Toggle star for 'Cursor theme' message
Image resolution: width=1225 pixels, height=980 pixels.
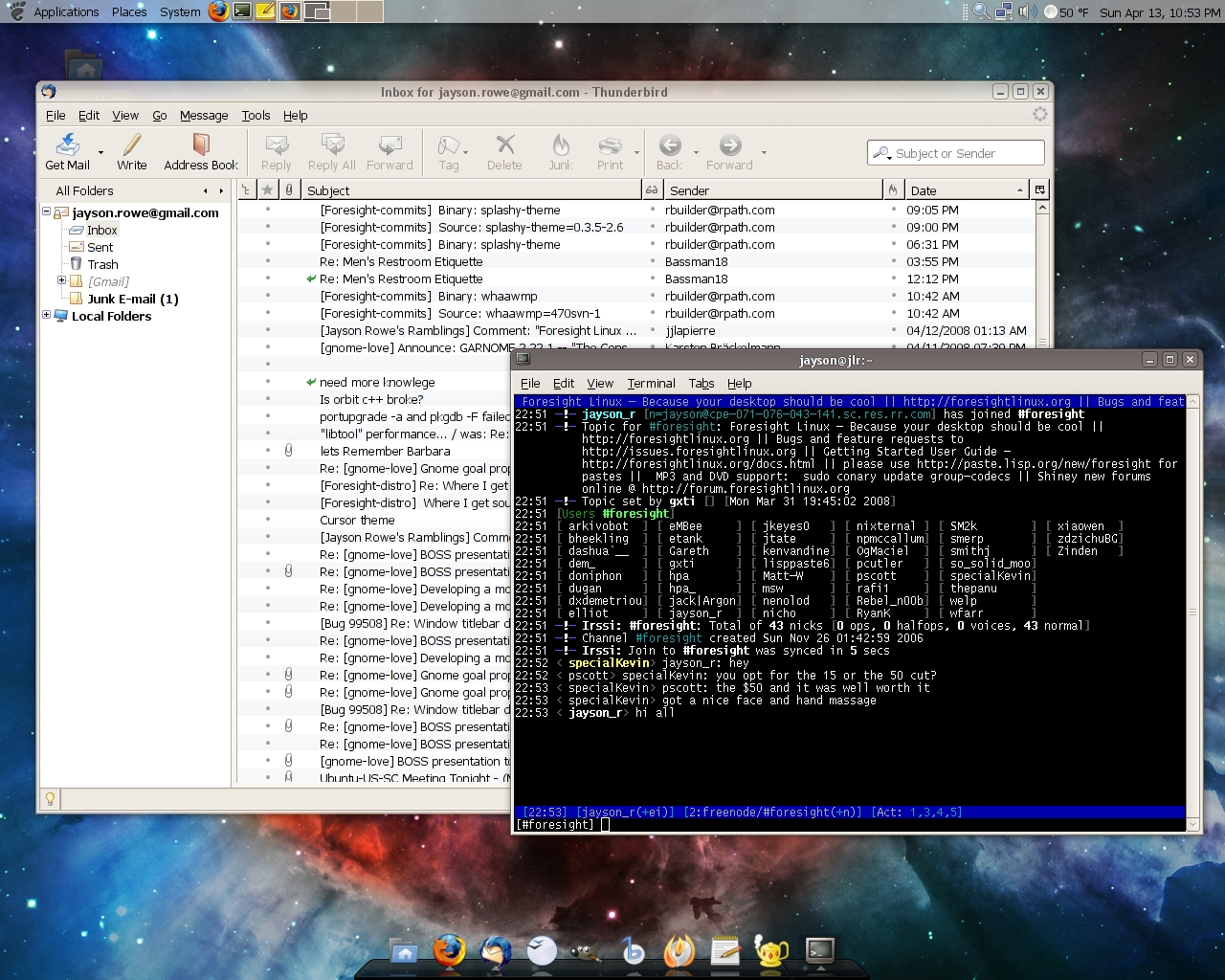(268, 520)
